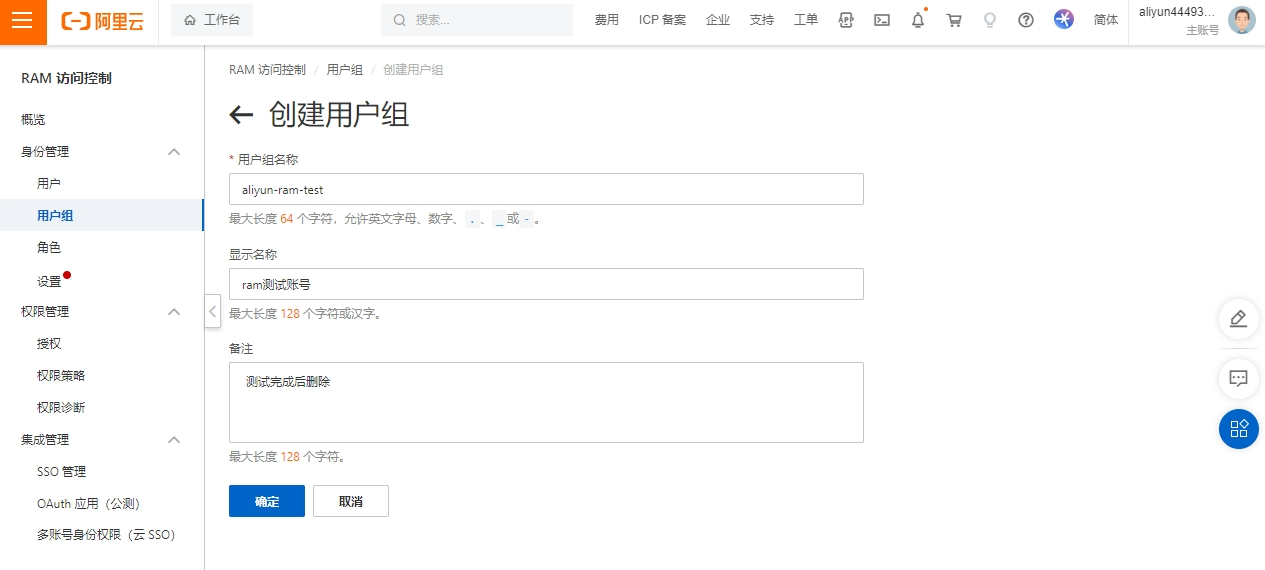Open the shopping cart
Image resolution: width=1265 pixels, height=570 pixels.
954,20
